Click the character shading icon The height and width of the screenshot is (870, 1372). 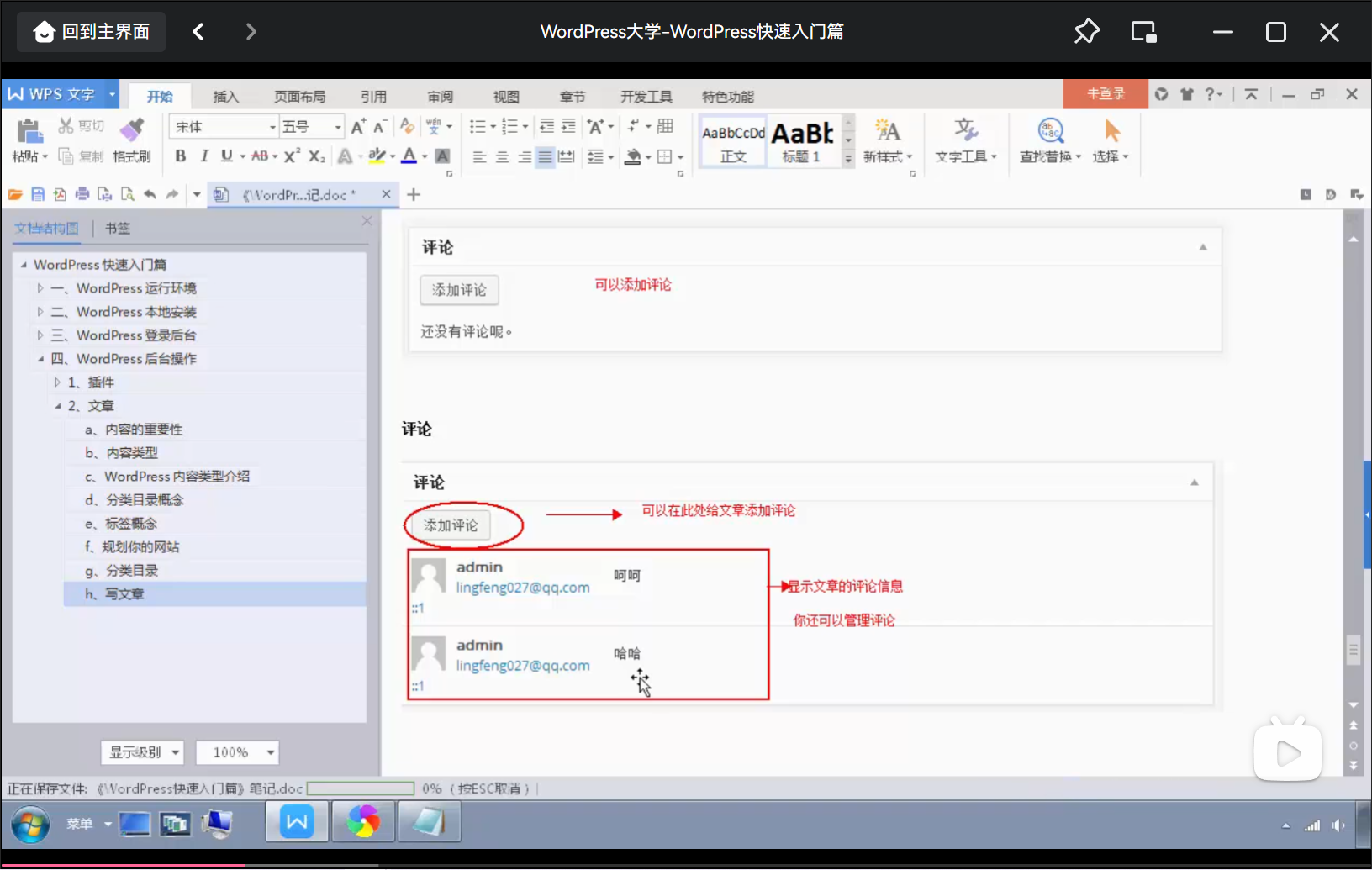442,156
